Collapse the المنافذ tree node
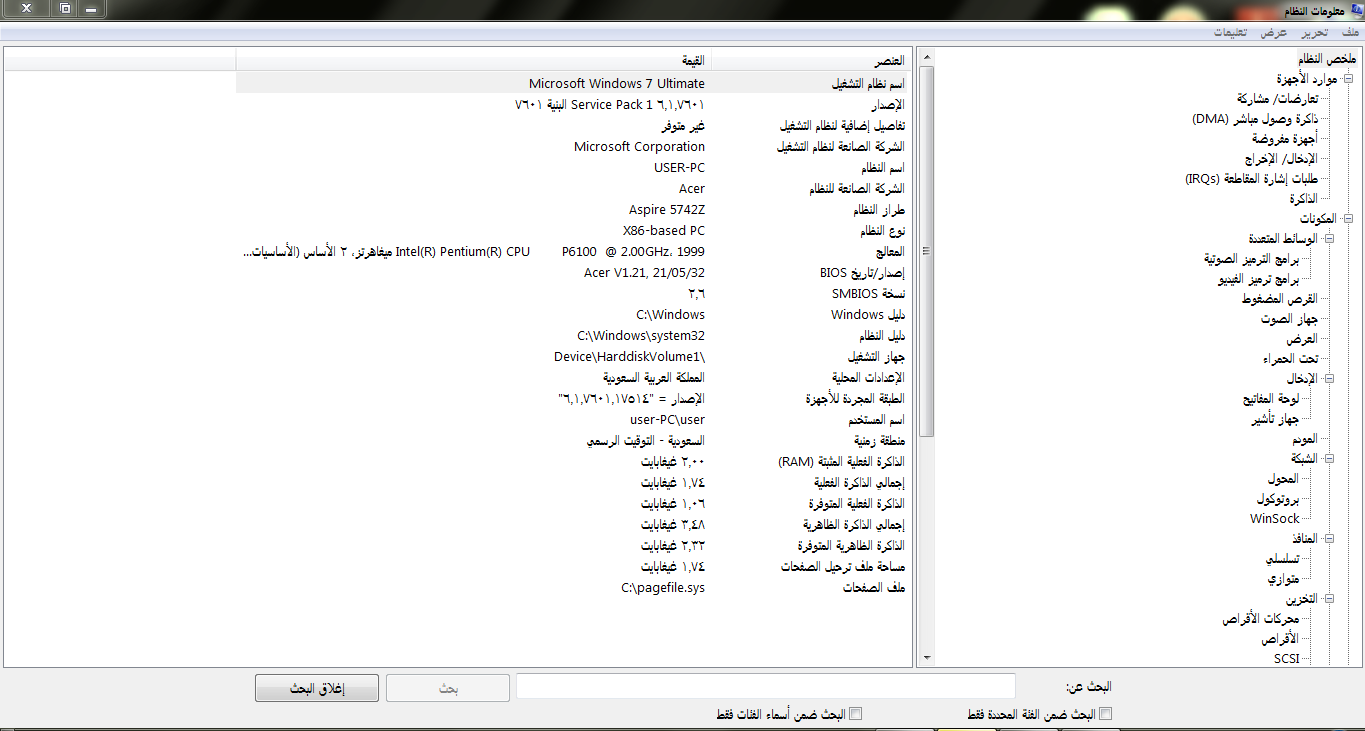 [1328, 538]
